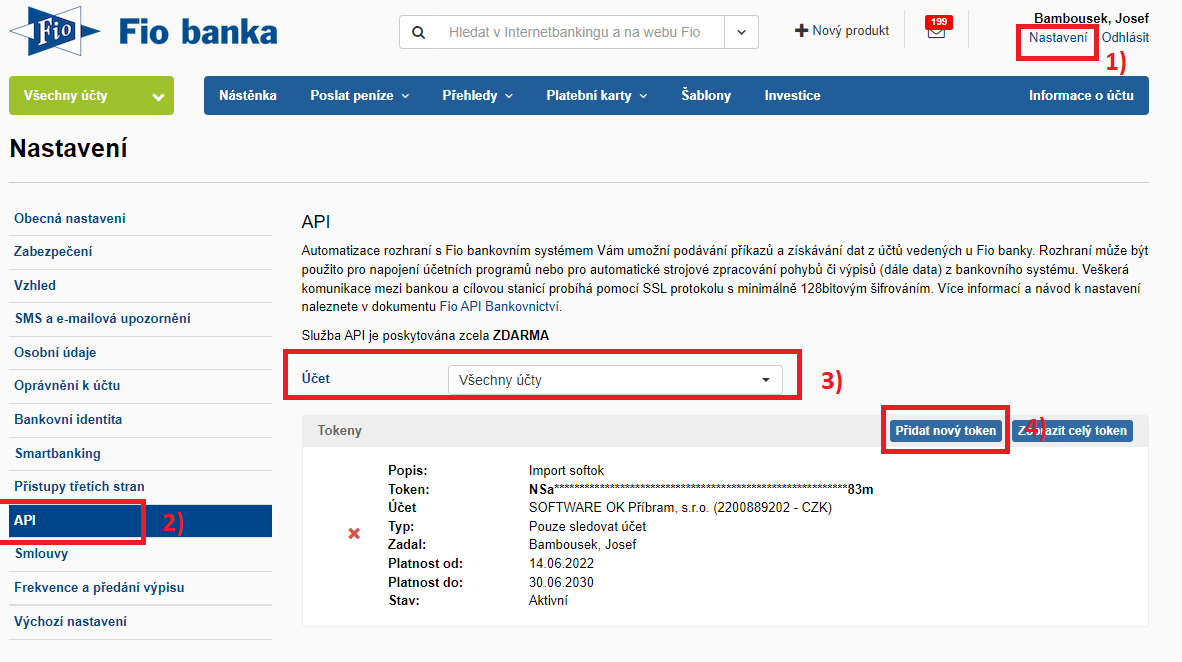Click the Nastavení page heading
The image size is (1182, 662).
click(x=69, y=149)
